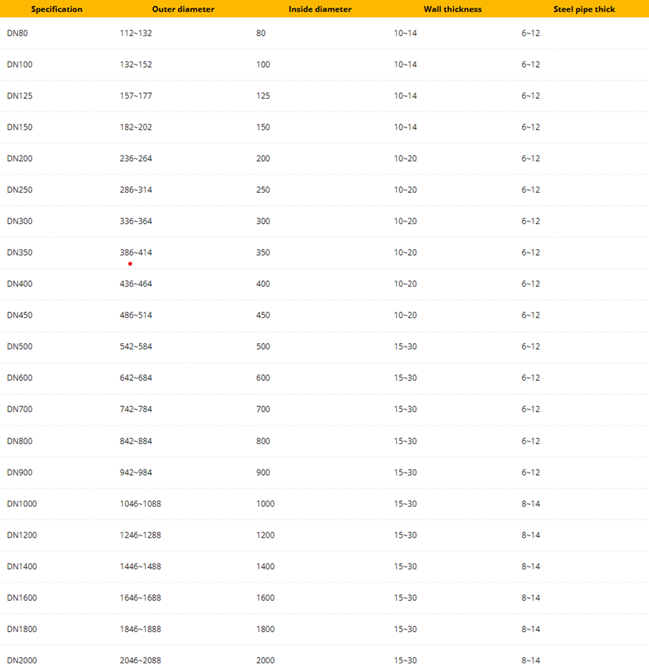This screenshot has width=649, height=664.
Task: Click the Steel pipe thick header
Action: (584, 9)
